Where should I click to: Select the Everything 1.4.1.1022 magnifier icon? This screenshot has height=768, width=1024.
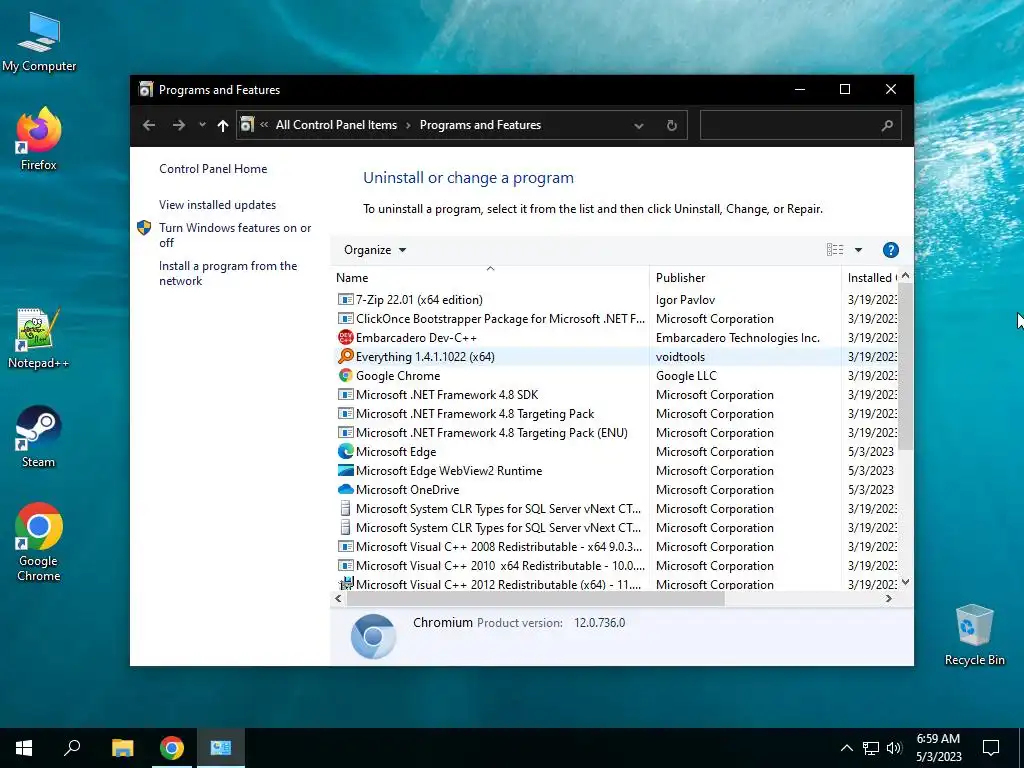[x=345, y=357]
